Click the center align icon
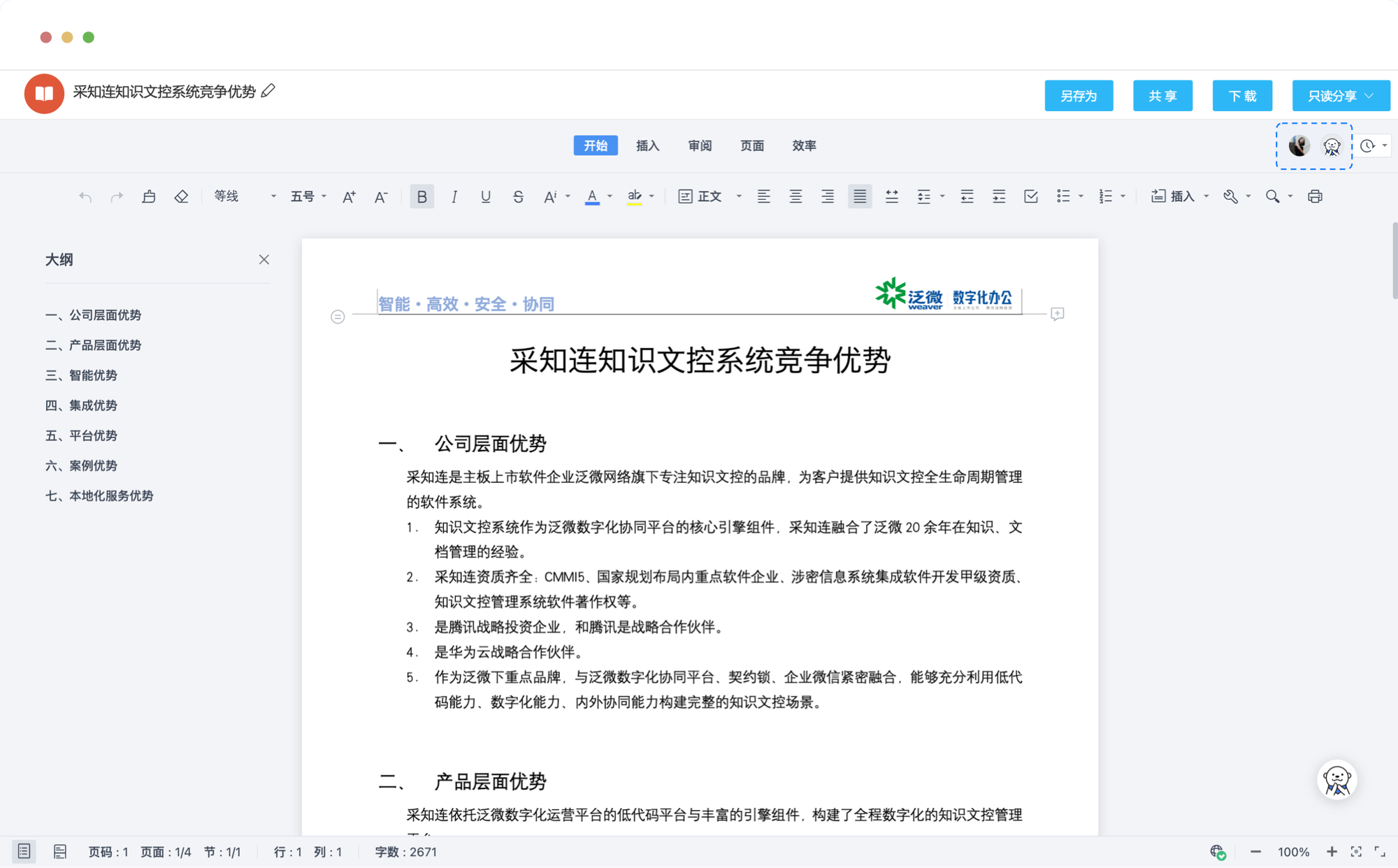Screen dimensions: 1398x868 click(x=795, y=196)
